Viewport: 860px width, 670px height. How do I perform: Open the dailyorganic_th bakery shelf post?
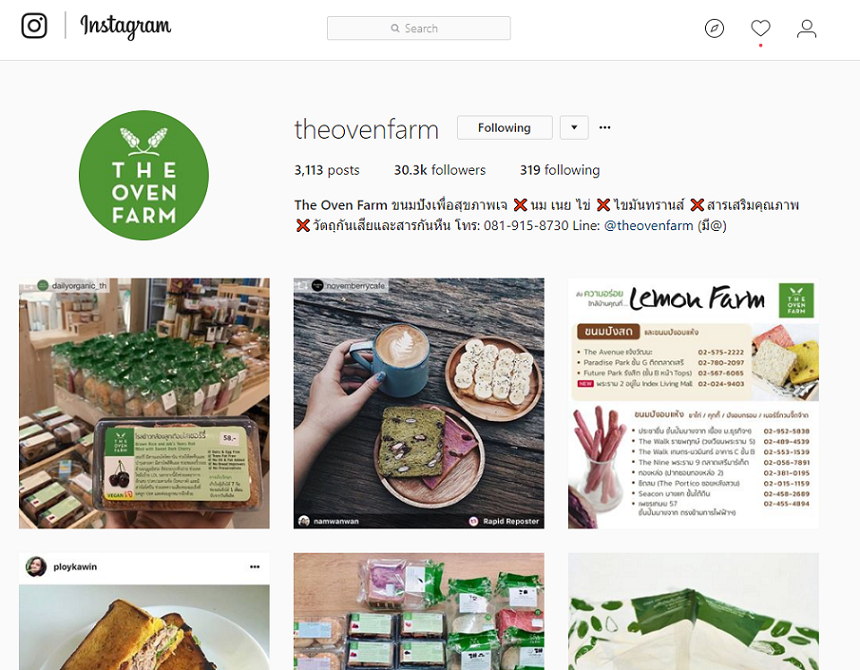coord(144,404)
